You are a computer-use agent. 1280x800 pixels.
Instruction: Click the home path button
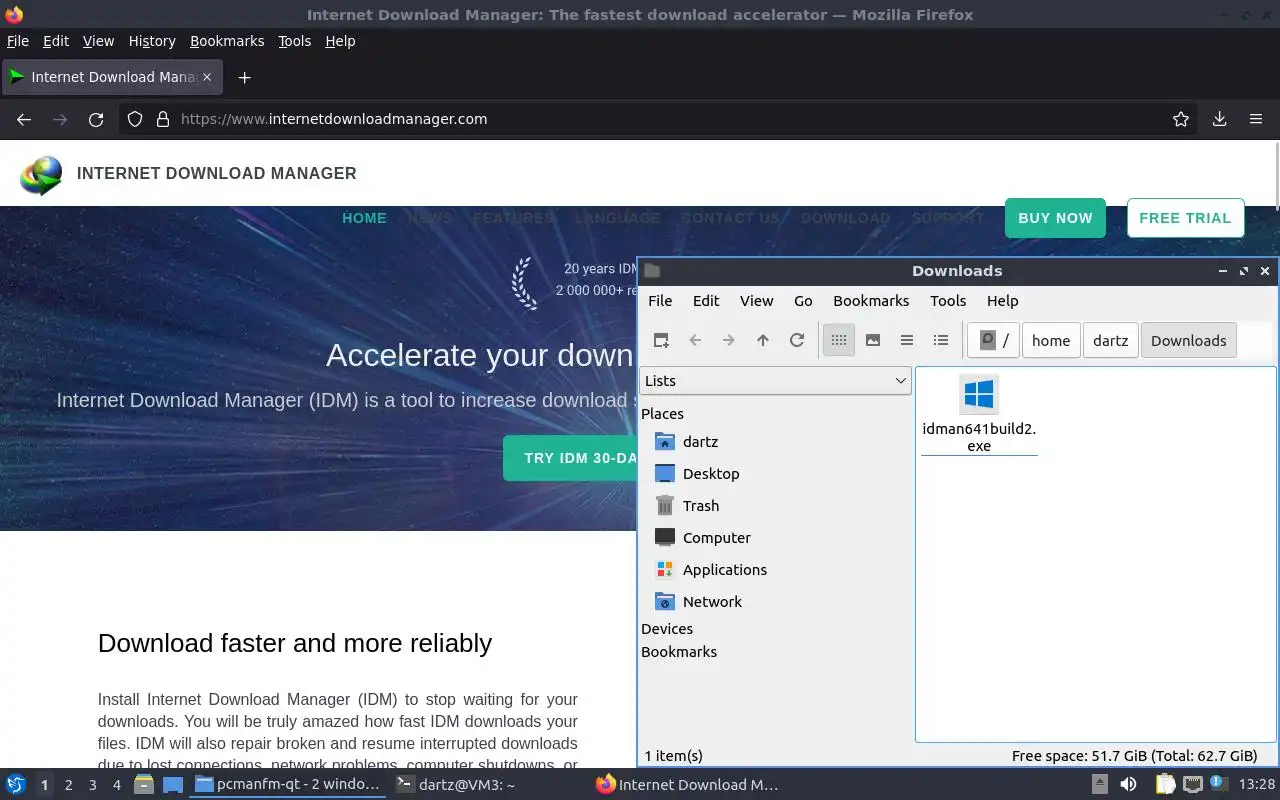(x=1051, y=340)
